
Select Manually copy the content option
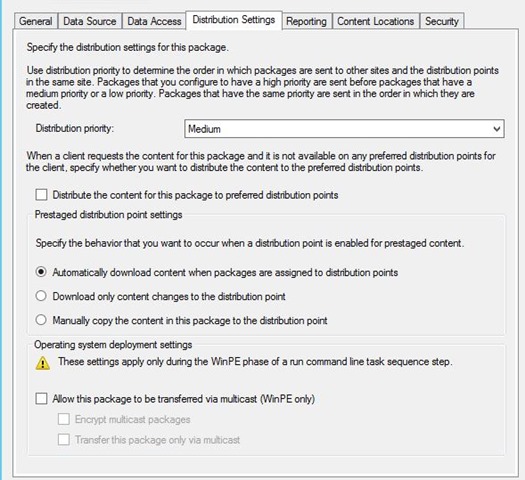41,320
